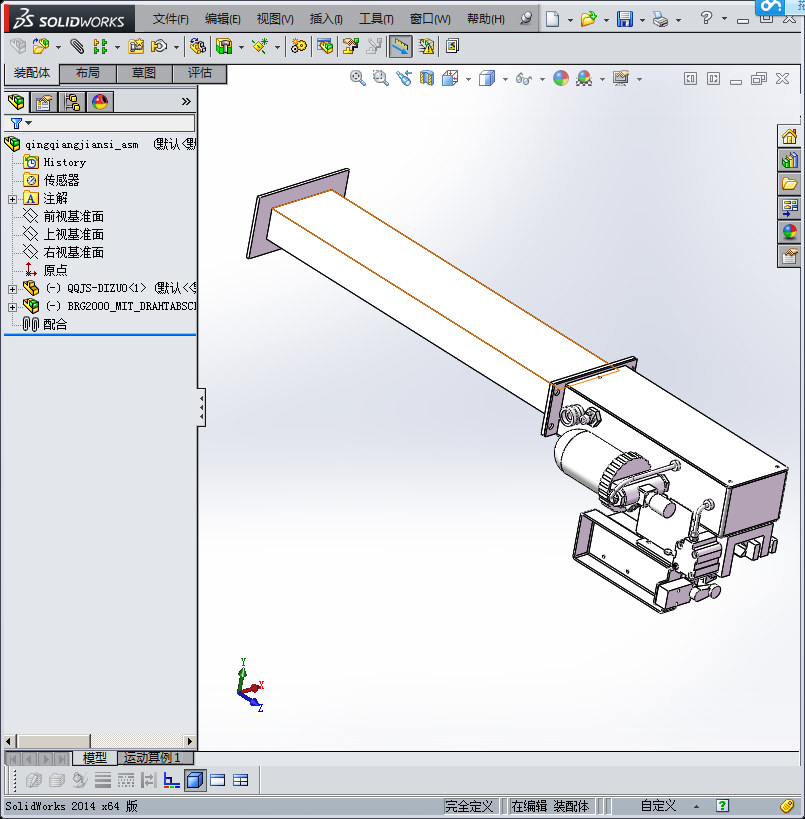This screenshot has height=819, width=805.
Task: Open FeatureManager design tree tab
Action: click(16, 102)
